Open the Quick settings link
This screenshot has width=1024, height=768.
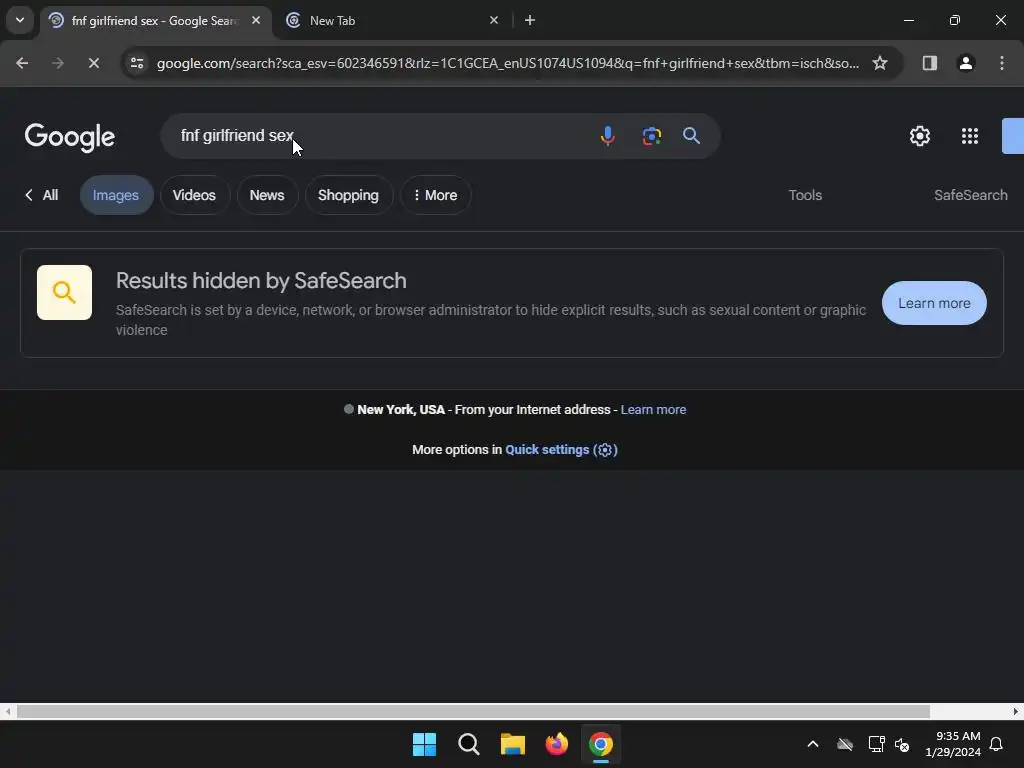pyautogui.click(x=561, y=450)
